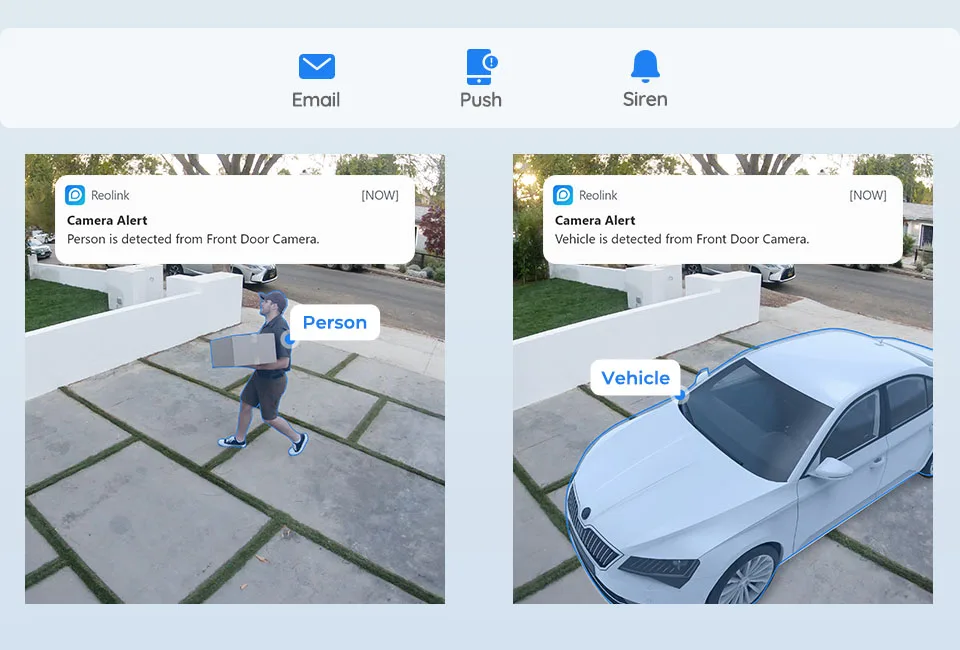
Task: Click the Vehicle detection tag
Action: [636, 378]
